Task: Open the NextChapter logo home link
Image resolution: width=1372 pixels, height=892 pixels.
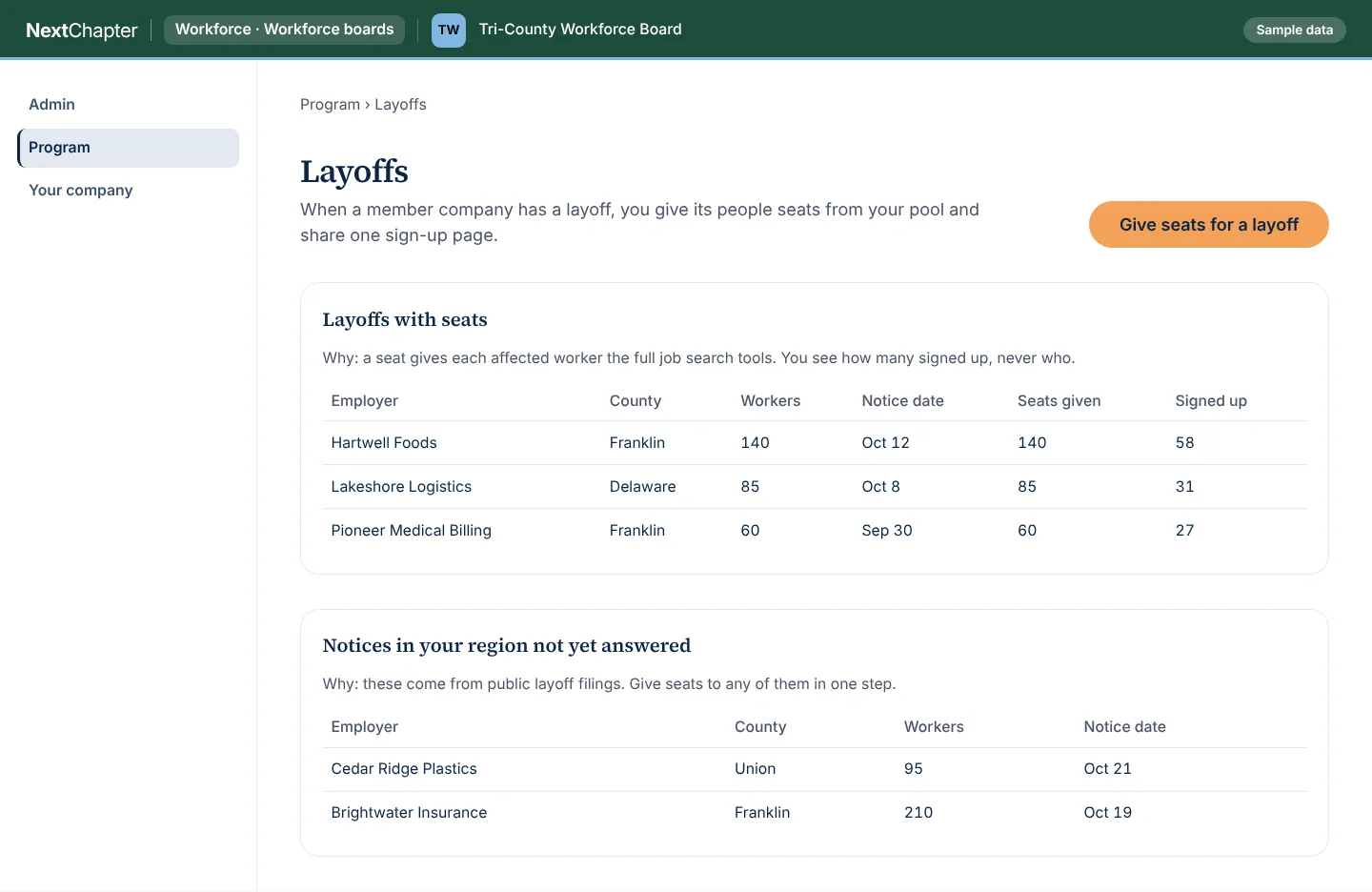Action: [x=82, y=30]
